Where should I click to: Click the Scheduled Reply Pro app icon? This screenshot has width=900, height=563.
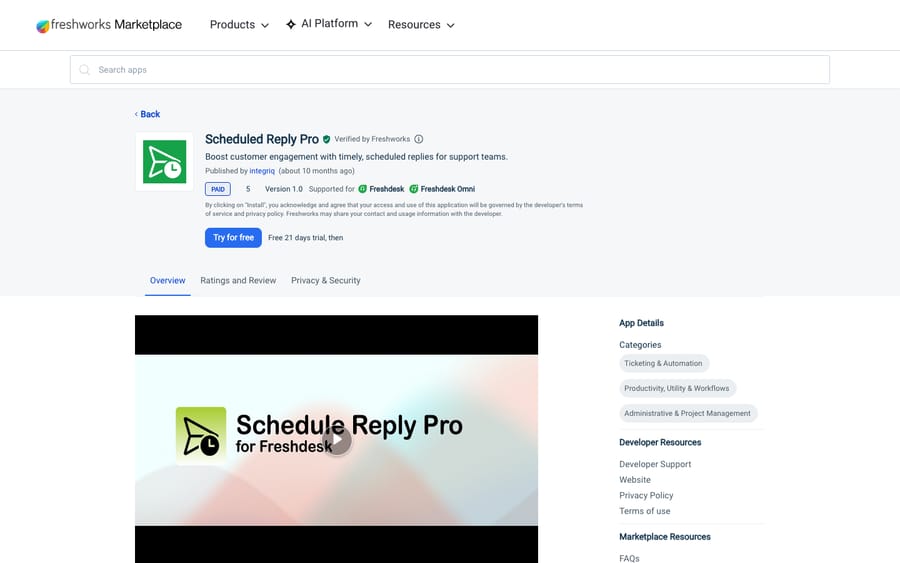[164, 162]
